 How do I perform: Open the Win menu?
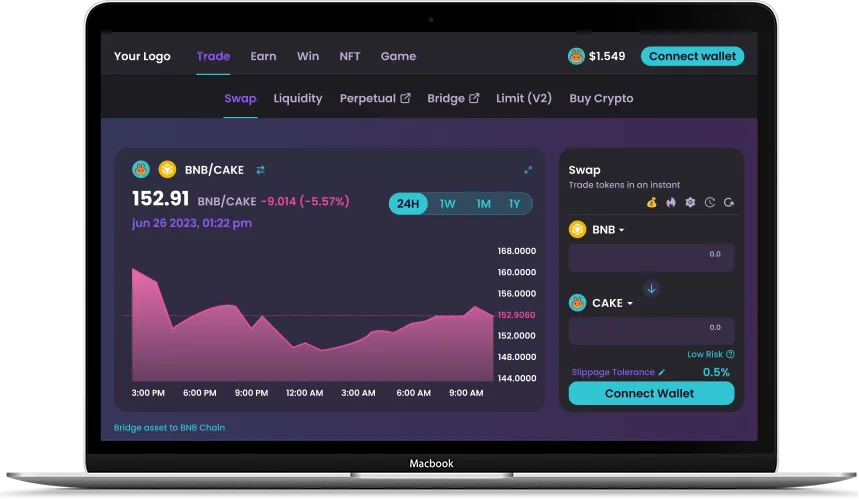pyautogui.click(x=308, y=56)
